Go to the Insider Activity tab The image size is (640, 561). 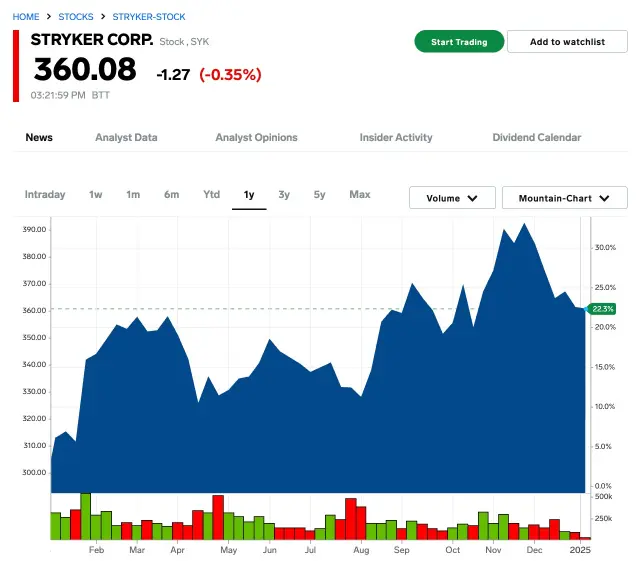click(x=396, y=137)
